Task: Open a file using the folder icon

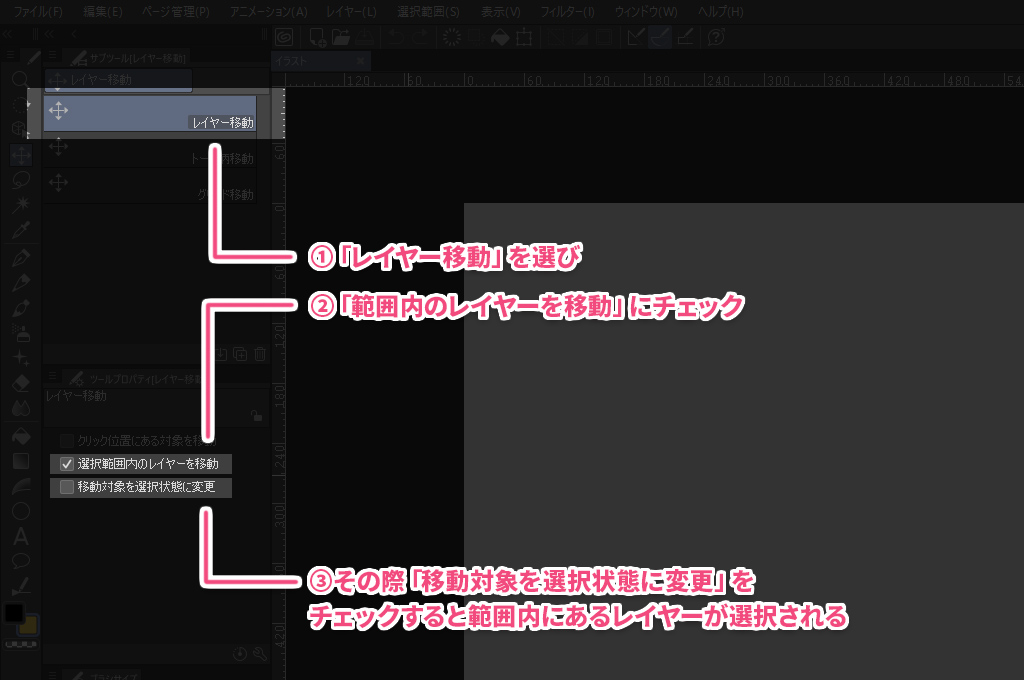Action: 340,37
